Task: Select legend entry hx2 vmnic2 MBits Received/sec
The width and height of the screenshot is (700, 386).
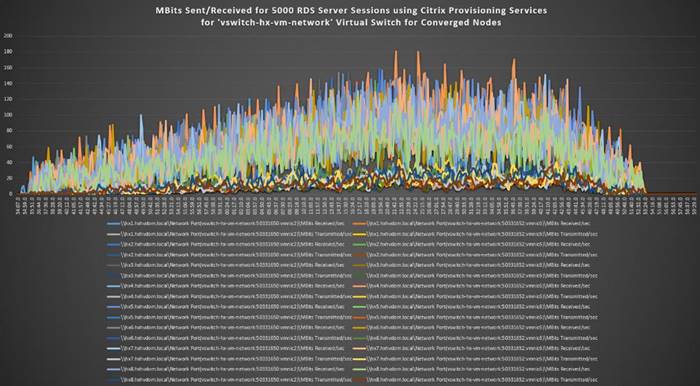Action: click(226, 244)
